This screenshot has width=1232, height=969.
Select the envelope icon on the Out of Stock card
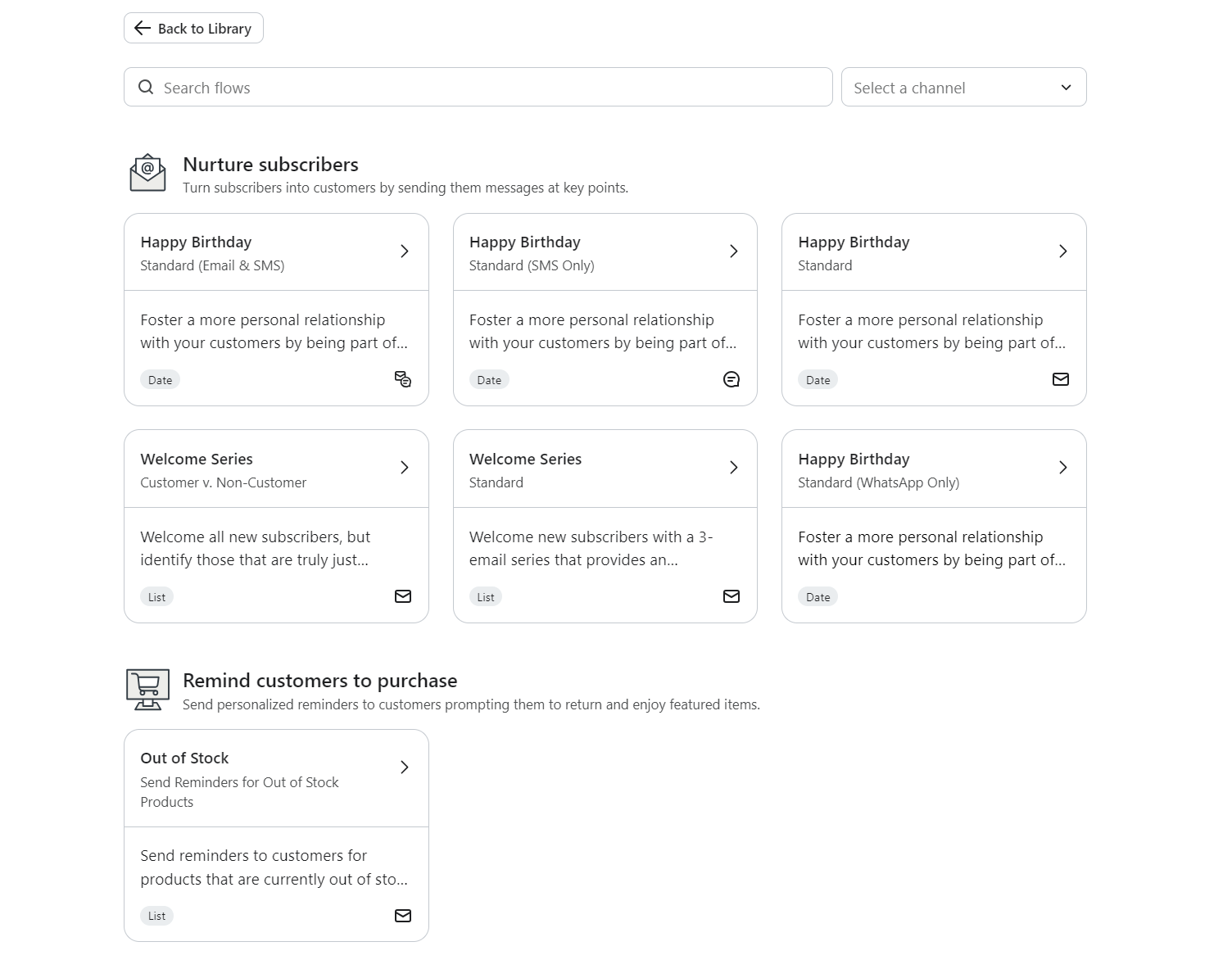click(402, 916)
